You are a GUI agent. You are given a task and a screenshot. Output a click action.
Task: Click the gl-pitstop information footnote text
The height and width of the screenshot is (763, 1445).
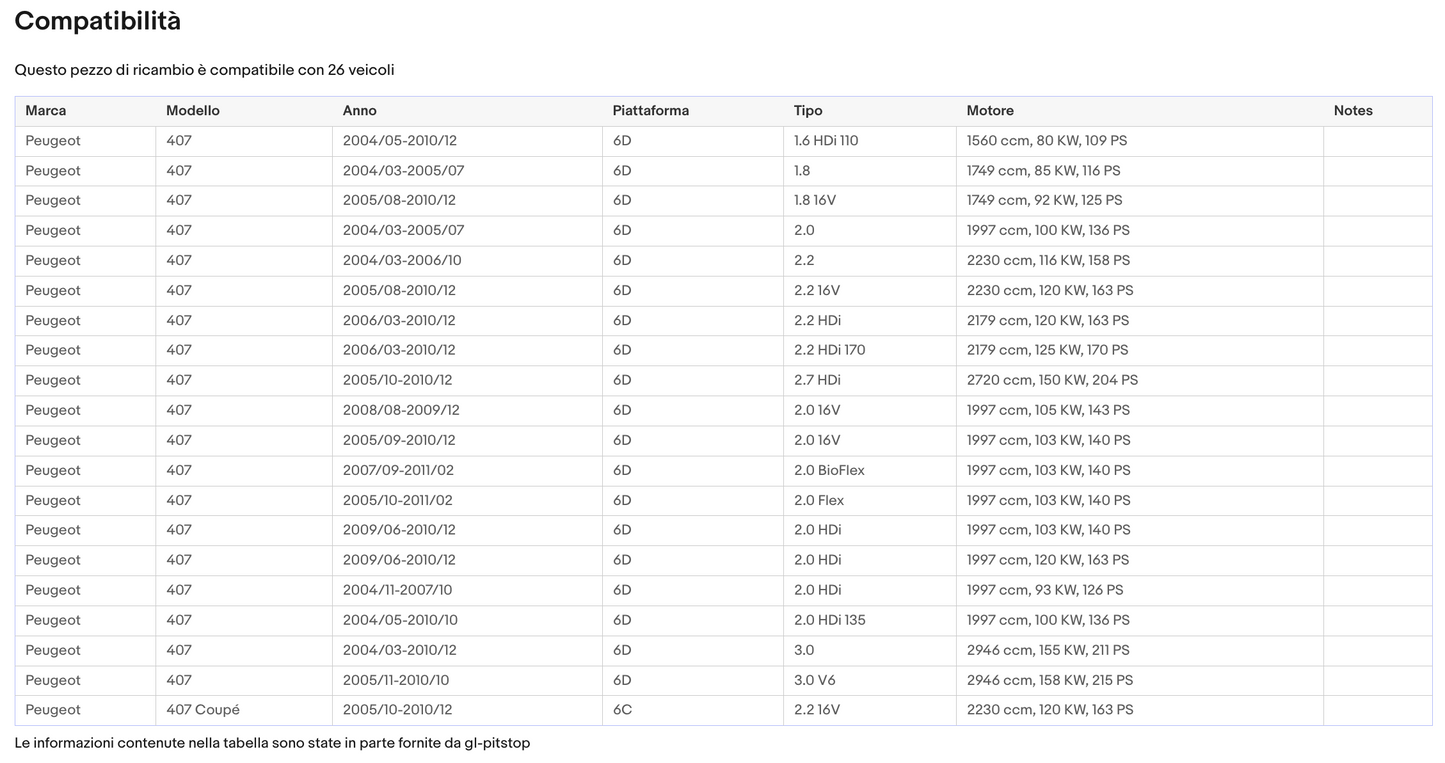pos(272,743)
